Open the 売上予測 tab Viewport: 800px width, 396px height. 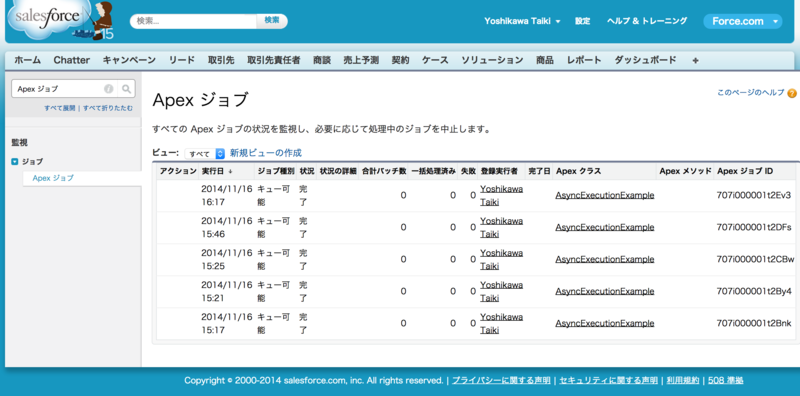click(361, 60)
